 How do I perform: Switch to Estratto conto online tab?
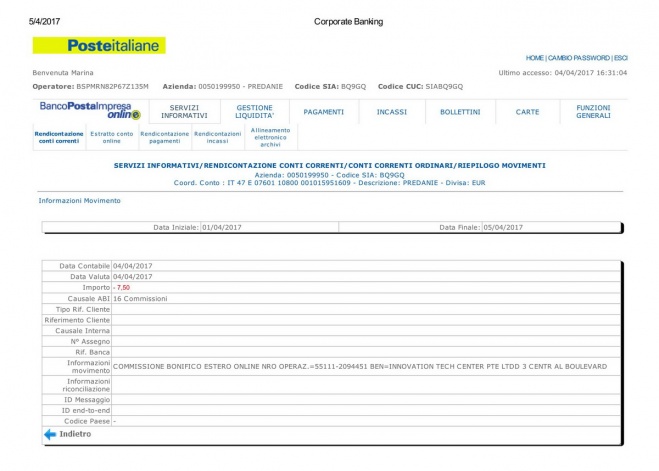(x=111, y=137)
